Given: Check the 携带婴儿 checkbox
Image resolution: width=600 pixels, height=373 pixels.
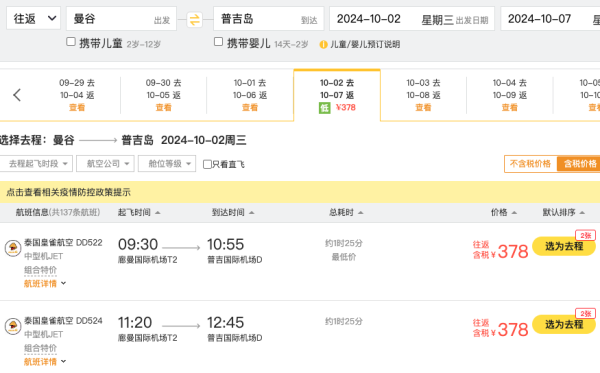Looking at the screenshot, I should pos(218,42).
